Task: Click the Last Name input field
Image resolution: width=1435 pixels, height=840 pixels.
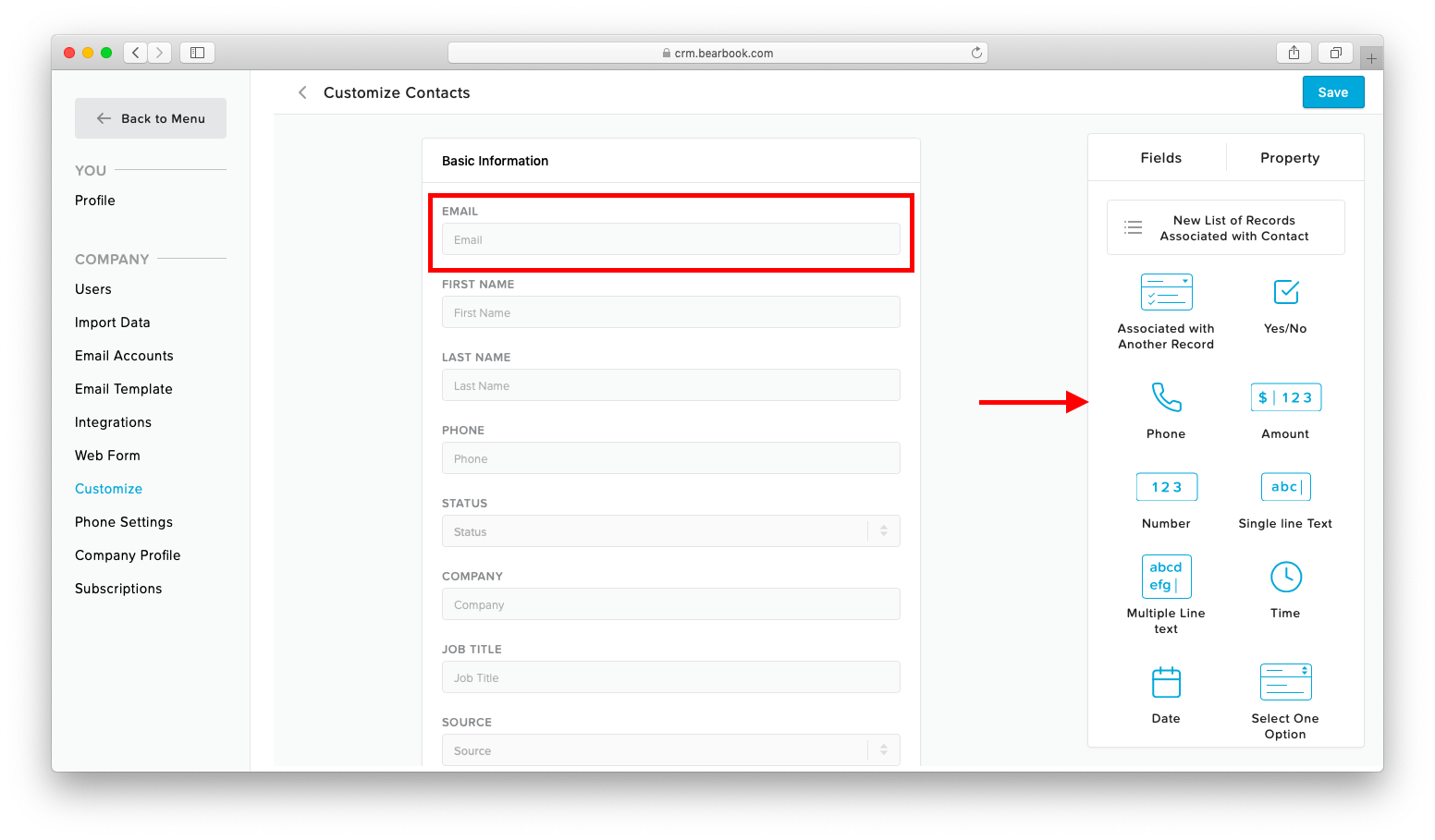Action: [x=671, y=385]
